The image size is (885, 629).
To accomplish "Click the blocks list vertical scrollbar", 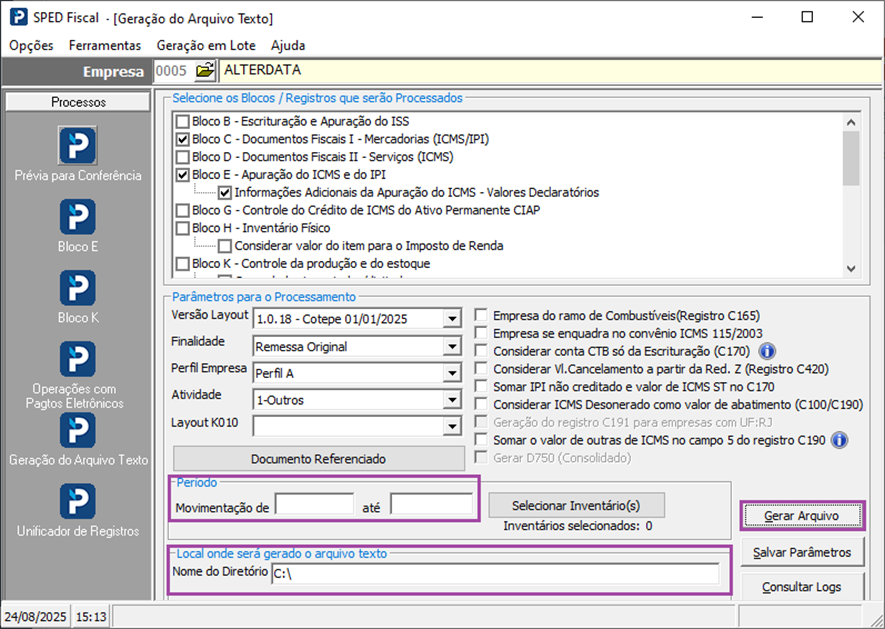I will pyautogui.click(x=851, y=192).
